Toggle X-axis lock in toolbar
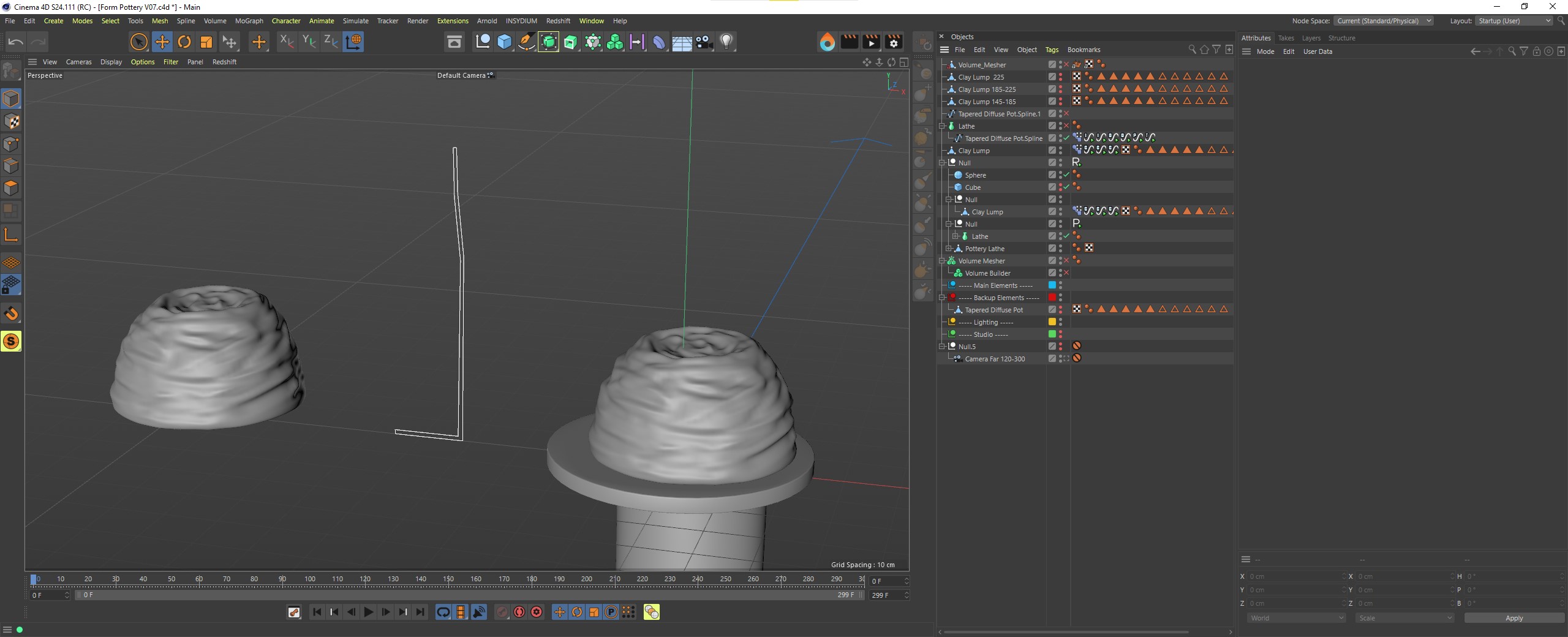The width and height of the screenshot is (1568, 637). [x=286, y=42]
